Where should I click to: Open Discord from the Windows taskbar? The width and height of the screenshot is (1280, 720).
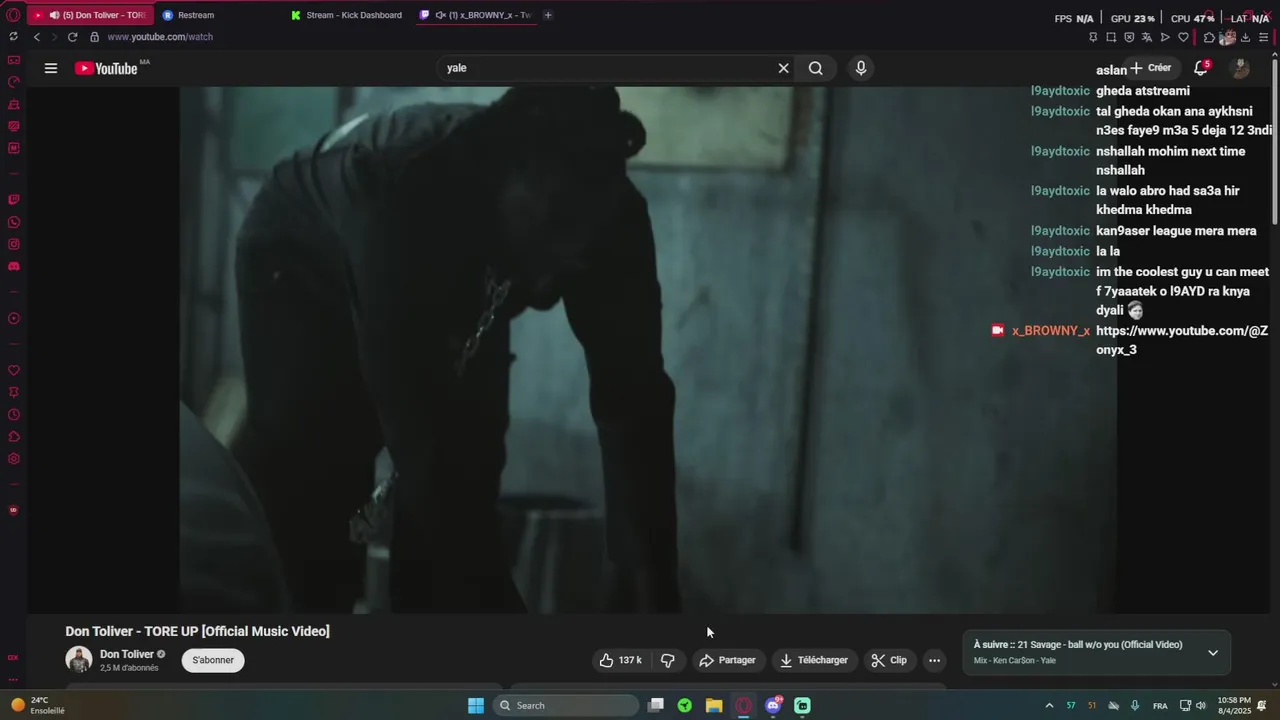pos(773,705)
